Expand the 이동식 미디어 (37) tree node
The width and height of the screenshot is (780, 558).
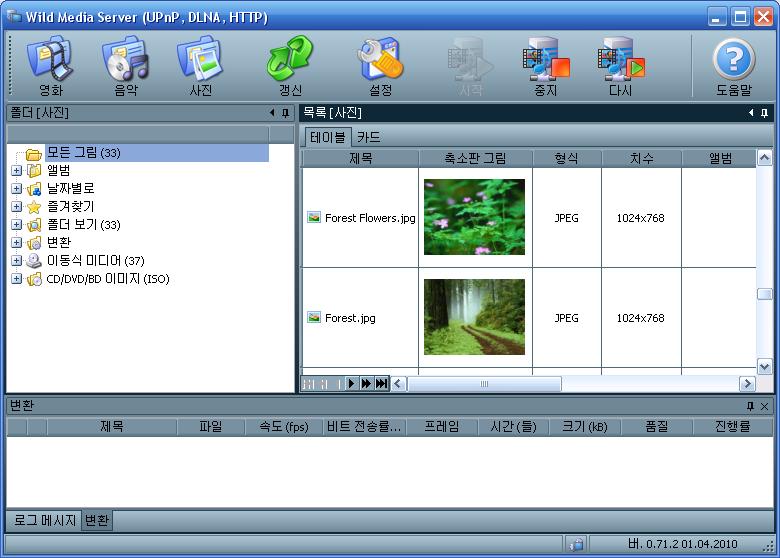point(16,261)
